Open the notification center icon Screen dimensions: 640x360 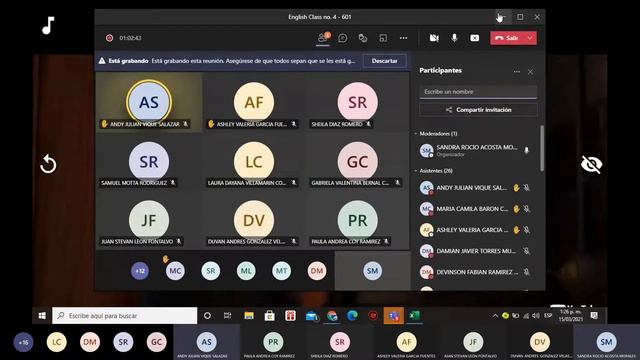click(x=594, y=316)
